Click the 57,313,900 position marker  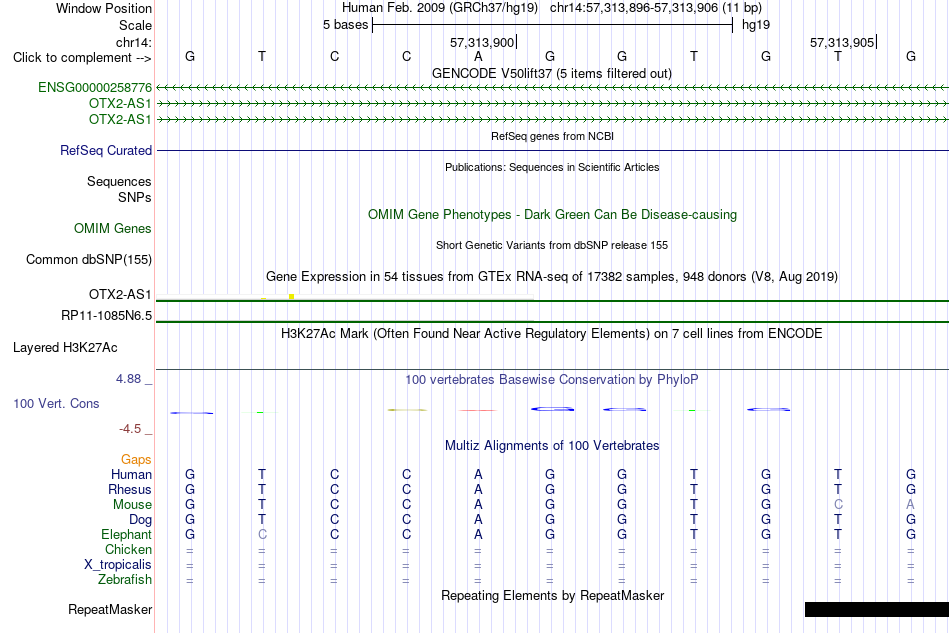tap(482, 42)
